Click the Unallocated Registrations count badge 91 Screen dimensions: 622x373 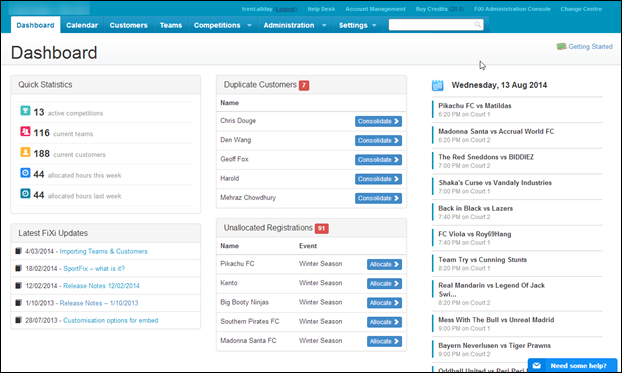pos(322,229)
